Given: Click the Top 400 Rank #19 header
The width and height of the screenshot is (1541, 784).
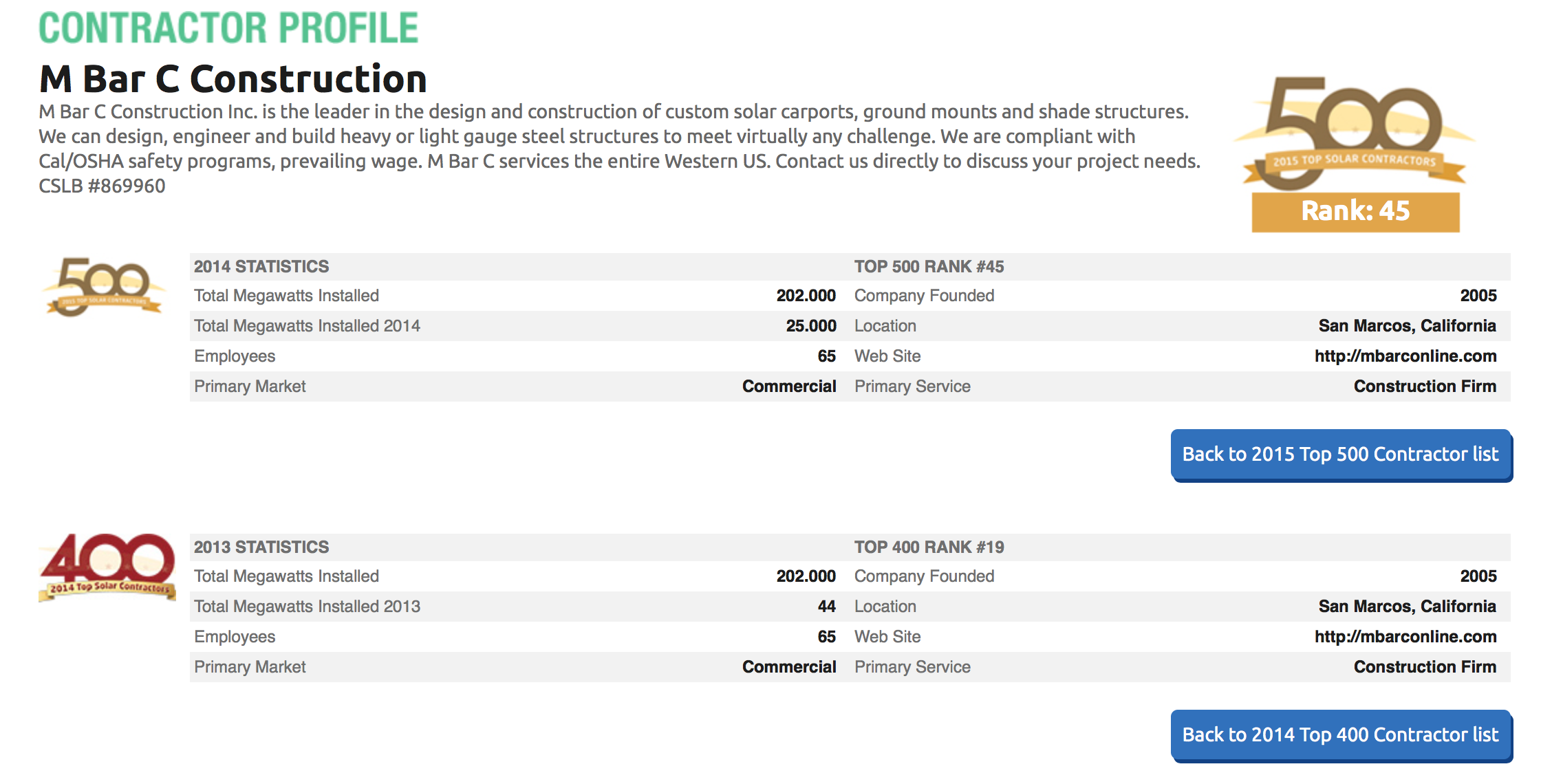Looking at the screenshot, I should coord(929,547).
